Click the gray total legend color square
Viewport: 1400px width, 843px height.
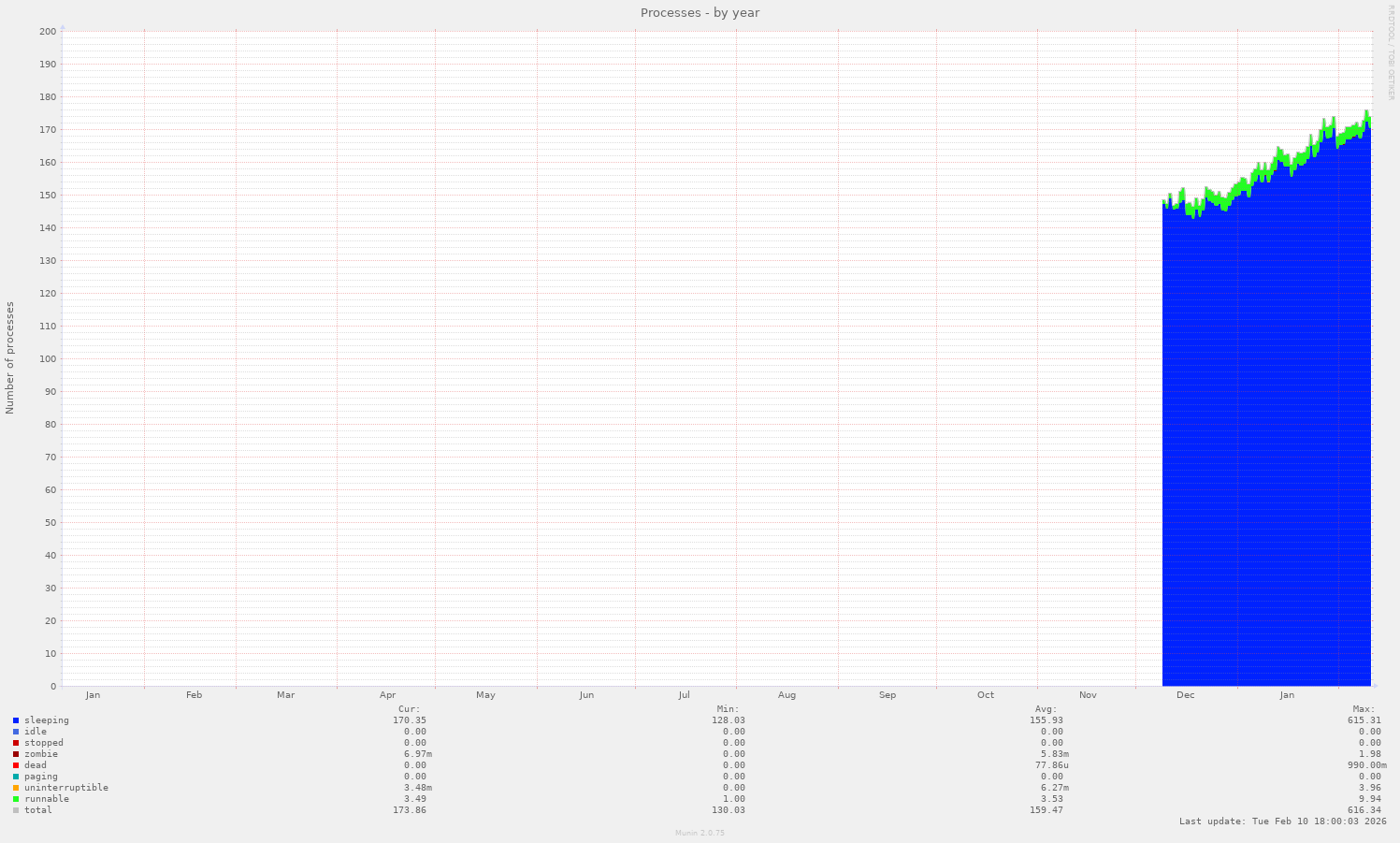pos(16,810)
